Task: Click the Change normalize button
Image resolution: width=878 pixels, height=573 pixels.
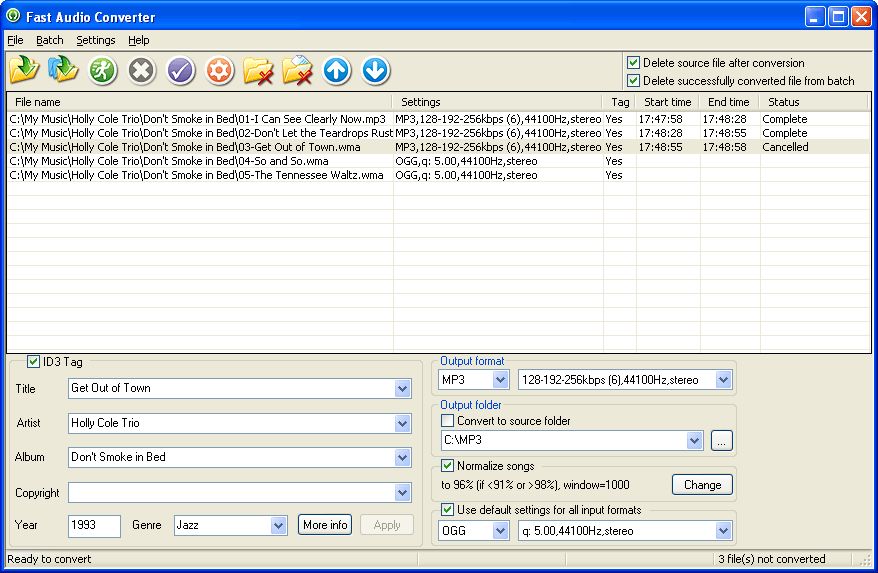Action: point(702,485)
